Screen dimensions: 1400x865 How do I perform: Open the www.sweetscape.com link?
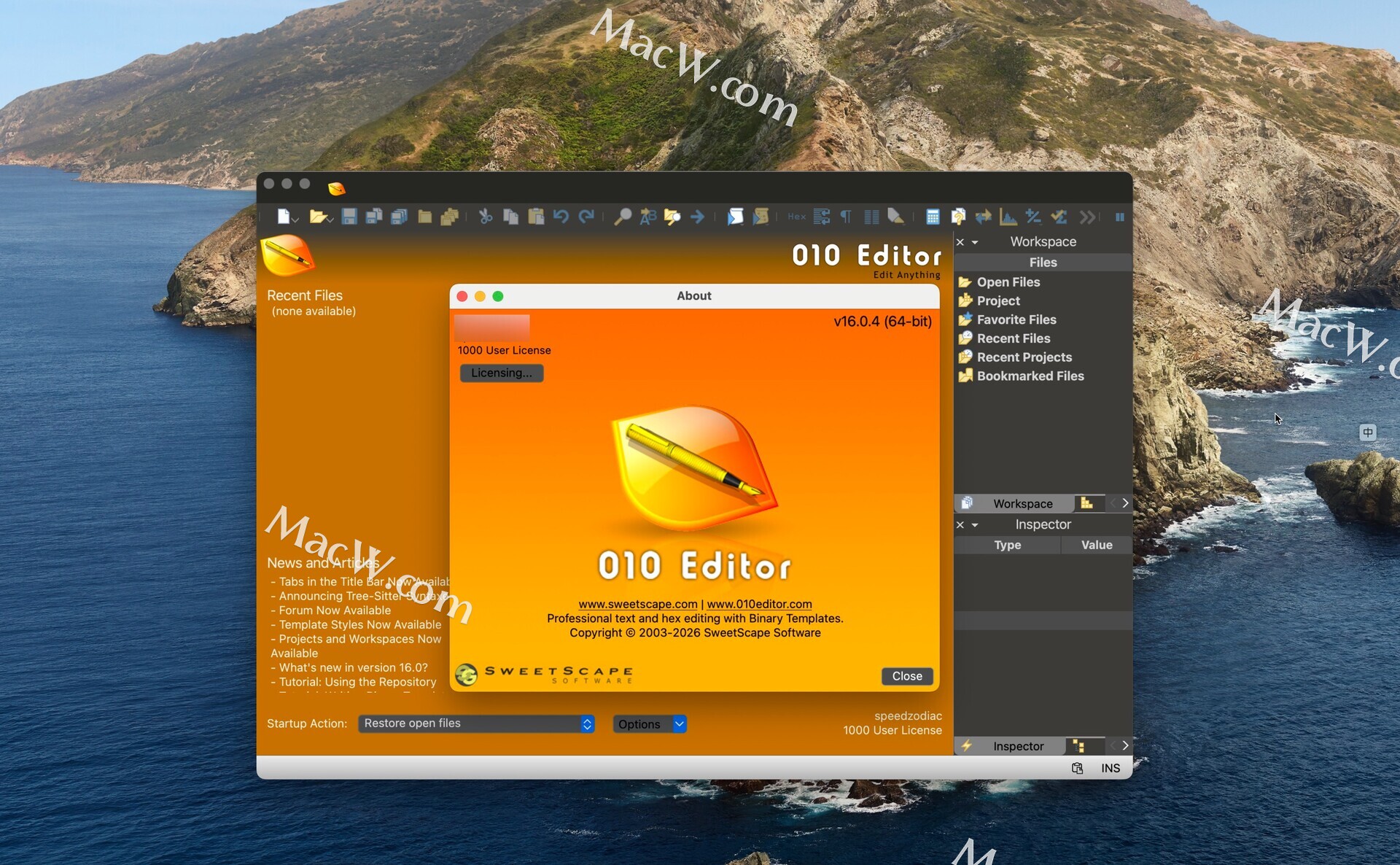[x=638, y=604]
